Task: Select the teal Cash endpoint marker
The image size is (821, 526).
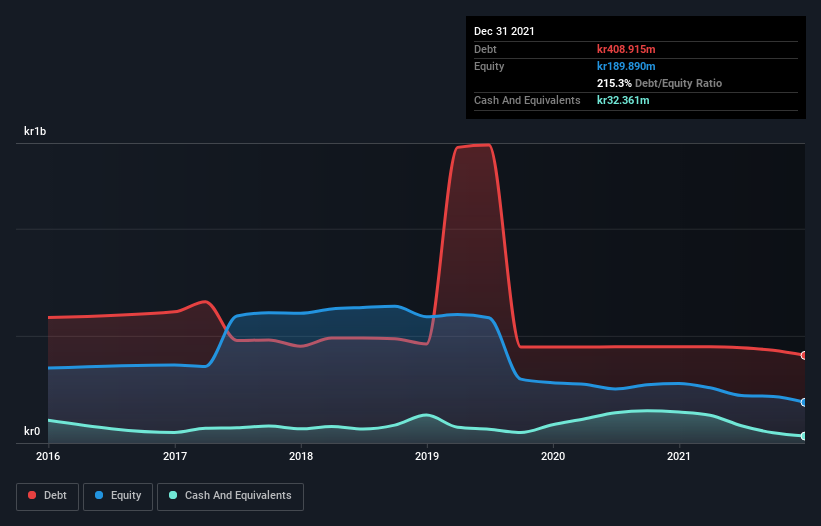Action: tap(804, 436)
